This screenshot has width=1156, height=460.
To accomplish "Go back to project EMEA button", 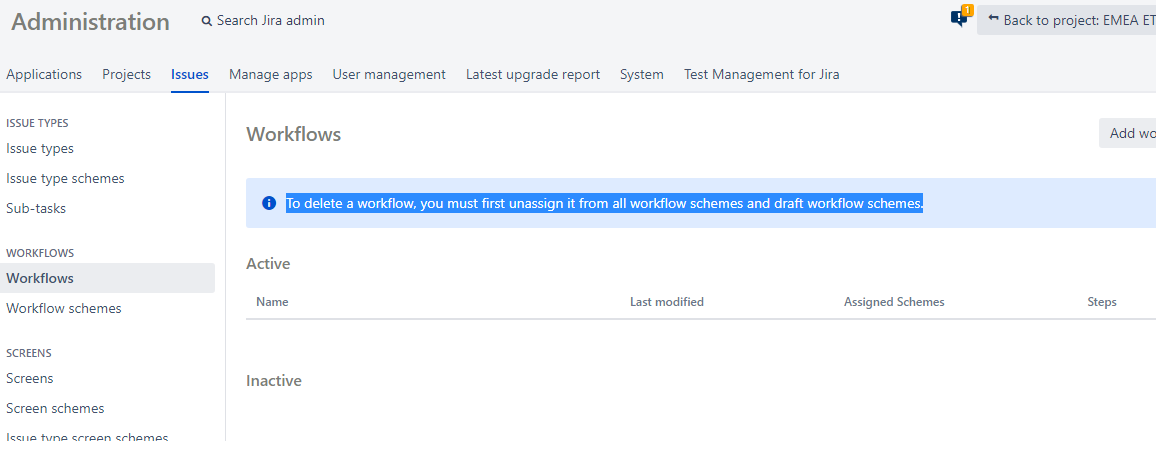I will [x=1066, y=20].
